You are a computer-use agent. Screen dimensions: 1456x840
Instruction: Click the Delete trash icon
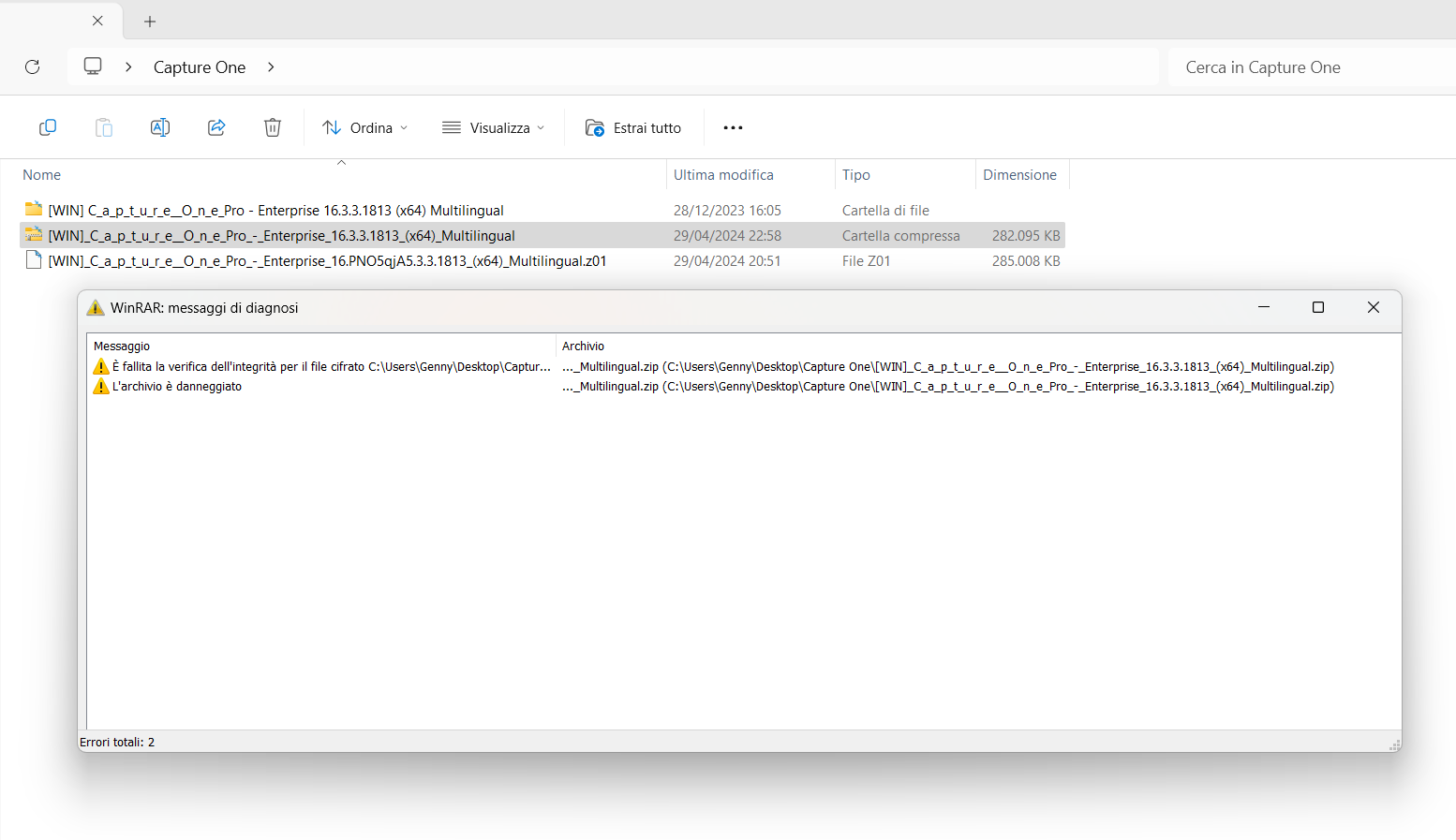(x=273, y=127)
